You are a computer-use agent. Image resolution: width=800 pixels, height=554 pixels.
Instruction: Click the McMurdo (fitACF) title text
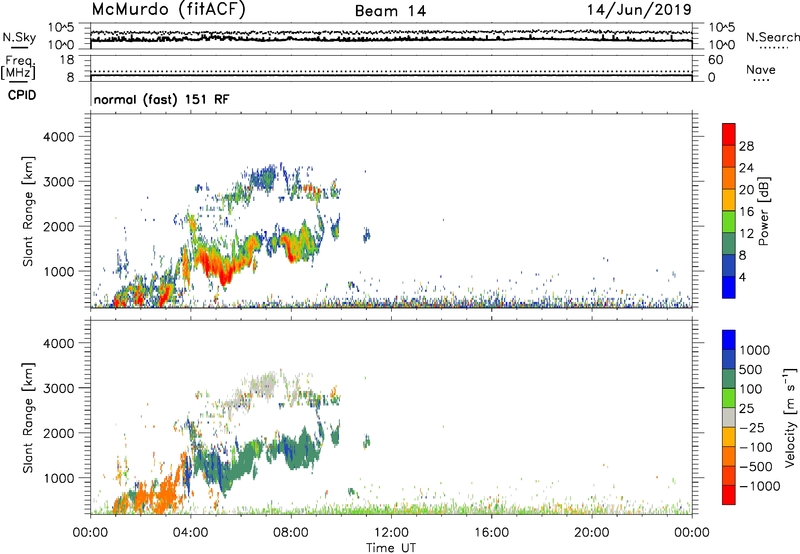pyautogui.click(x=168, y=10)
